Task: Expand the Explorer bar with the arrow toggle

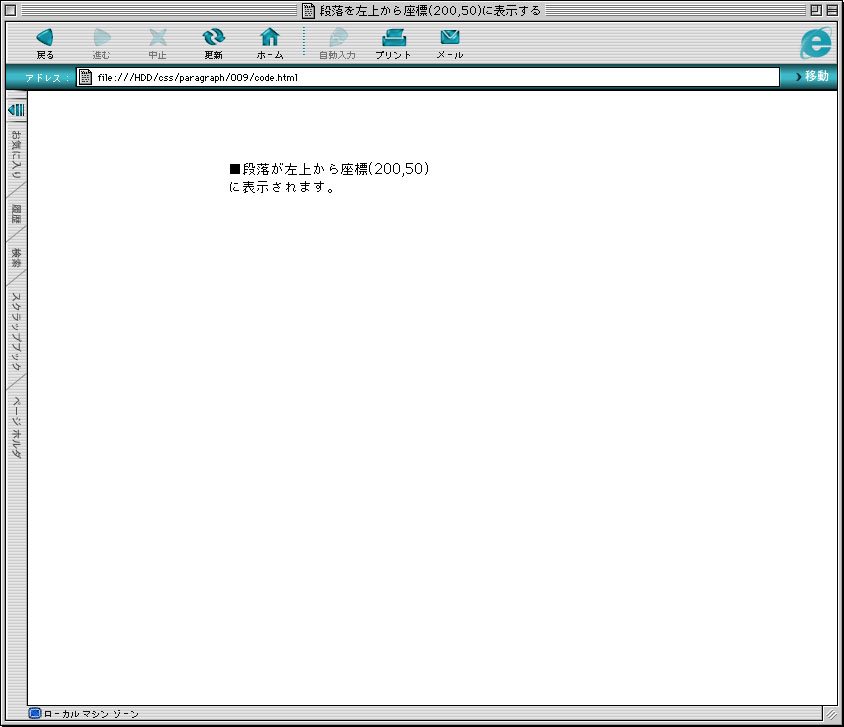Action: 16,109
